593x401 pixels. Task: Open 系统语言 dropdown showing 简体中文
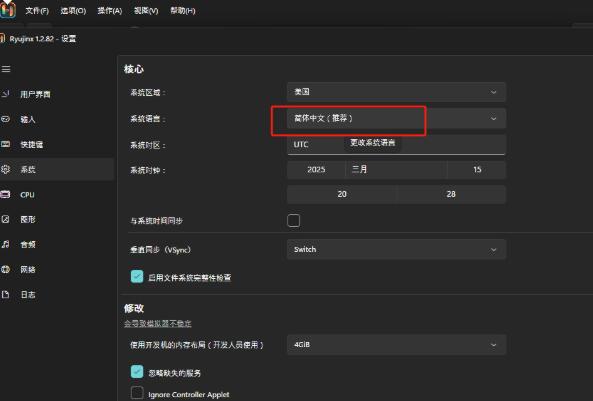click(396, 118)
